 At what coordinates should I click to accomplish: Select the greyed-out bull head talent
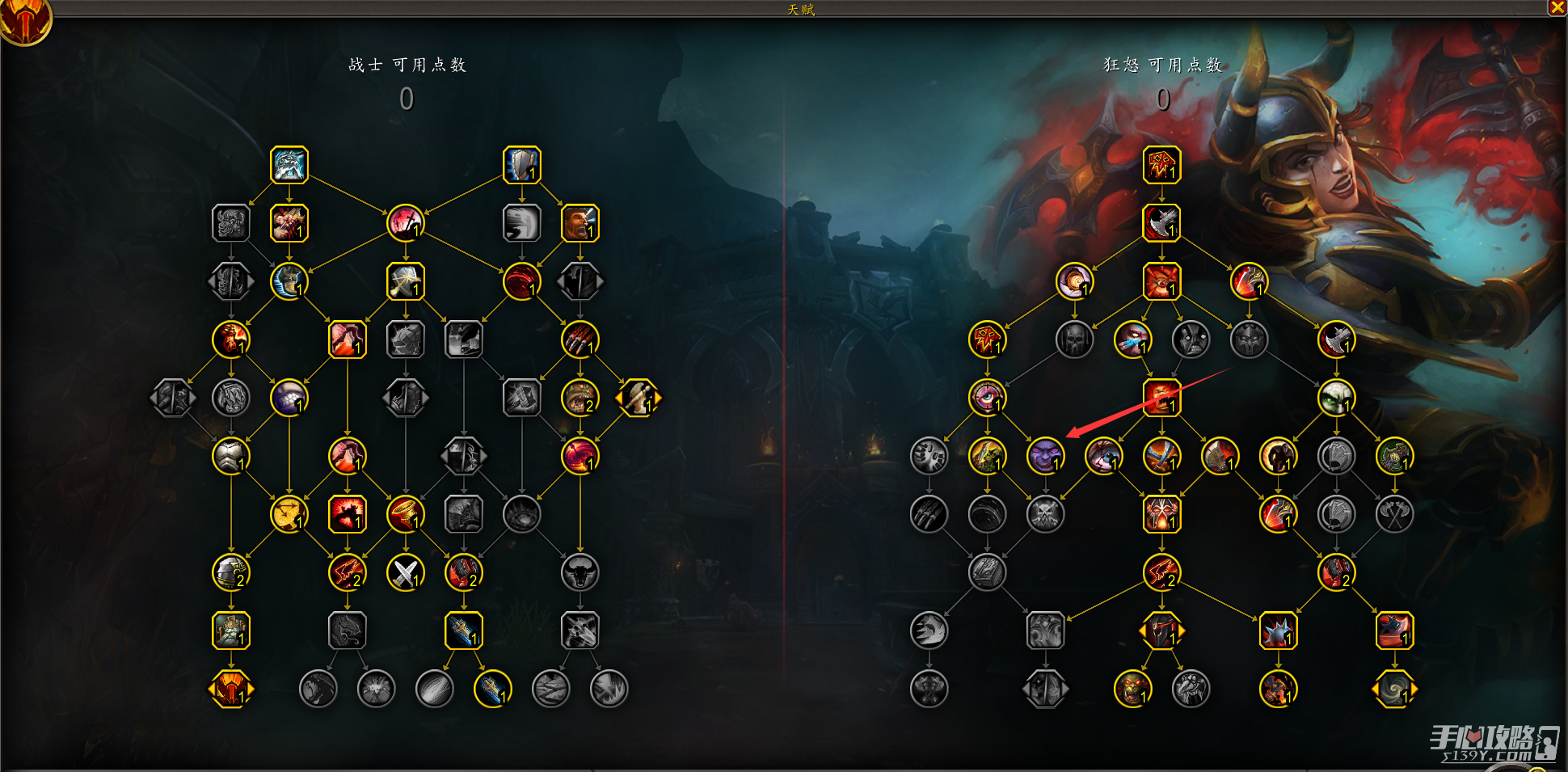point(580,572)
